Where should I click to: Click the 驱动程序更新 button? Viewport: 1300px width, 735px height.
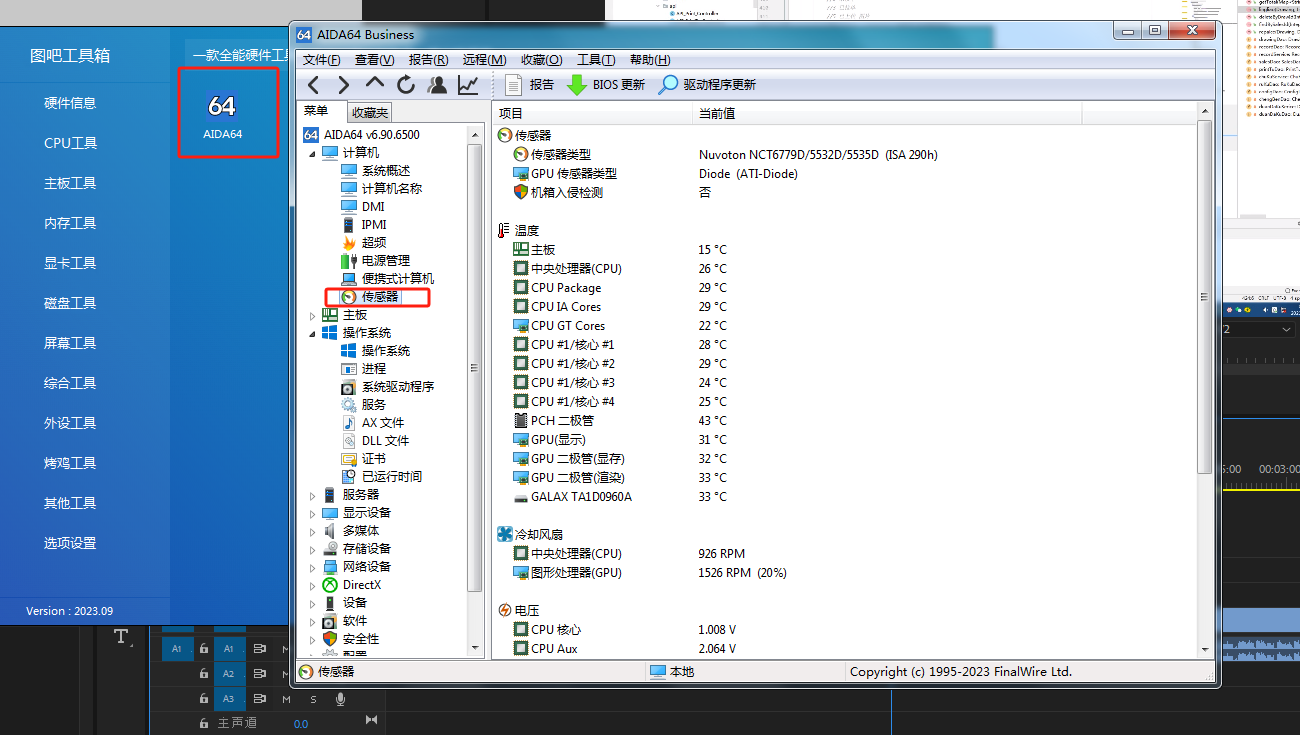tap(707, 85)
